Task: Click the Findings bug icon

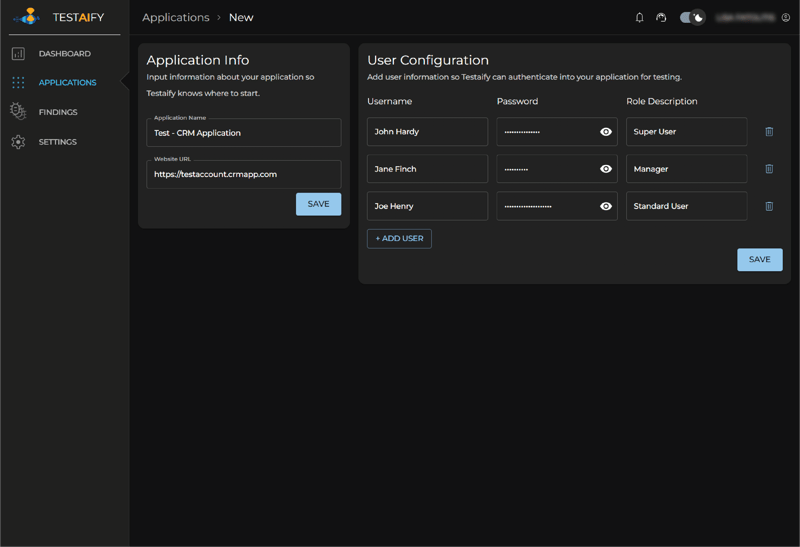Action: pos(18,111)
